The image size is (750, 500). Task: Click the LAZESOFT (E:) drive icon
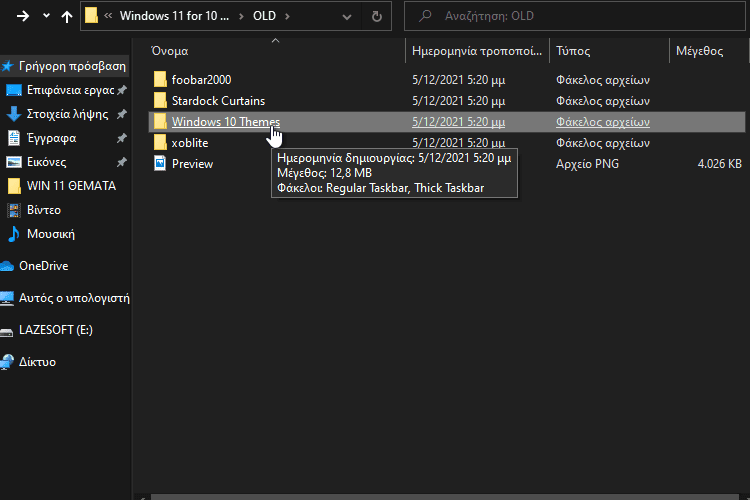tap(7, 332)
